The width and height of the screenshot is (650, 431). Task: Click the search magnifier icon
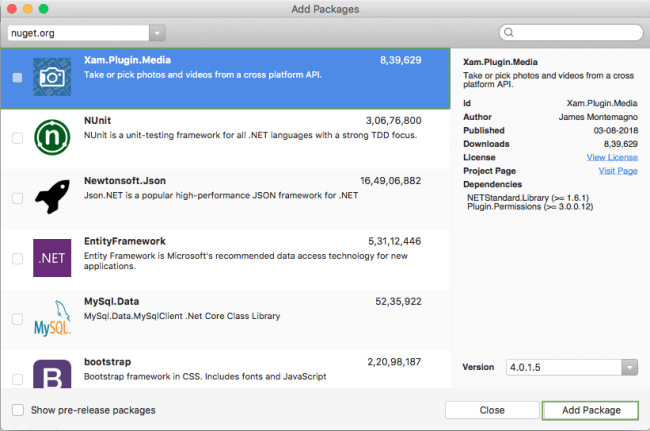pyautogui.click(x=512, y=33)
